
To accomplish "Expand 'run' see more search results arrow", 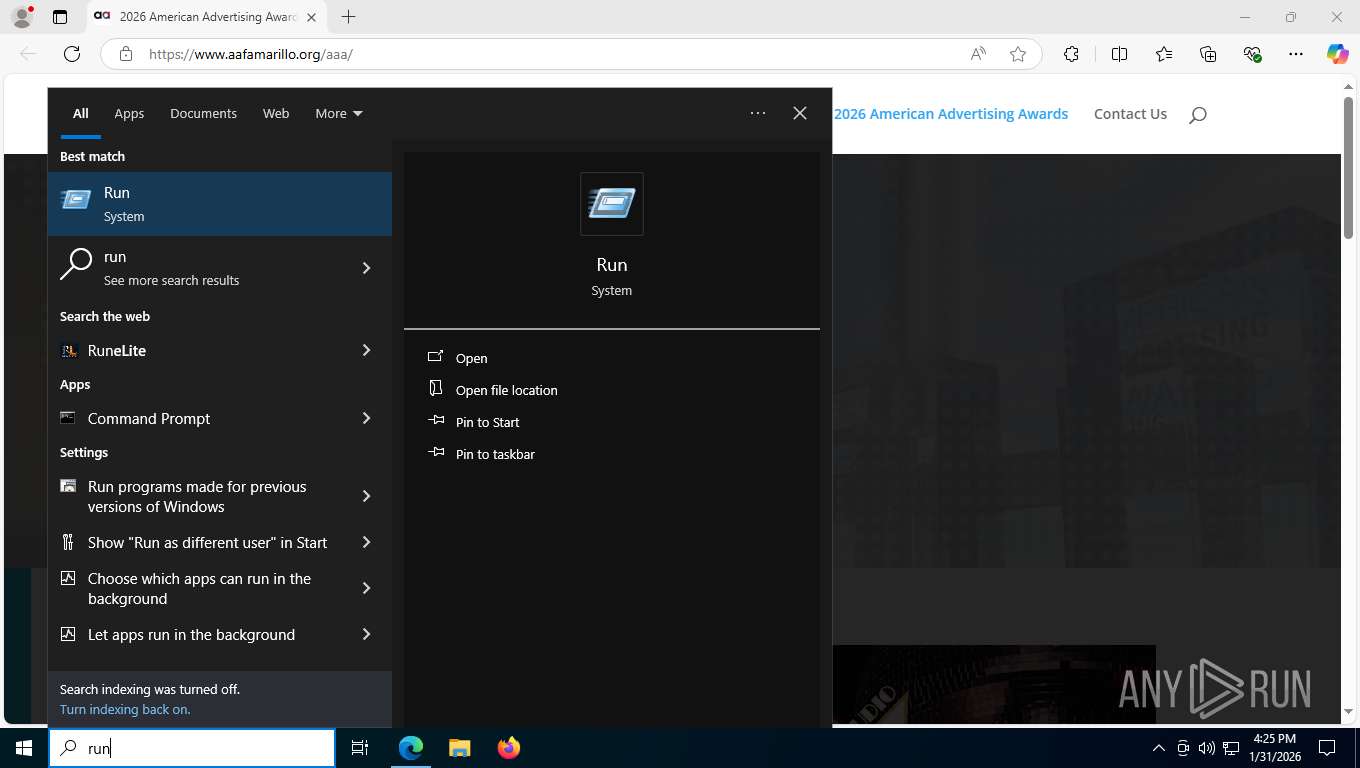I will pos(366,268).
